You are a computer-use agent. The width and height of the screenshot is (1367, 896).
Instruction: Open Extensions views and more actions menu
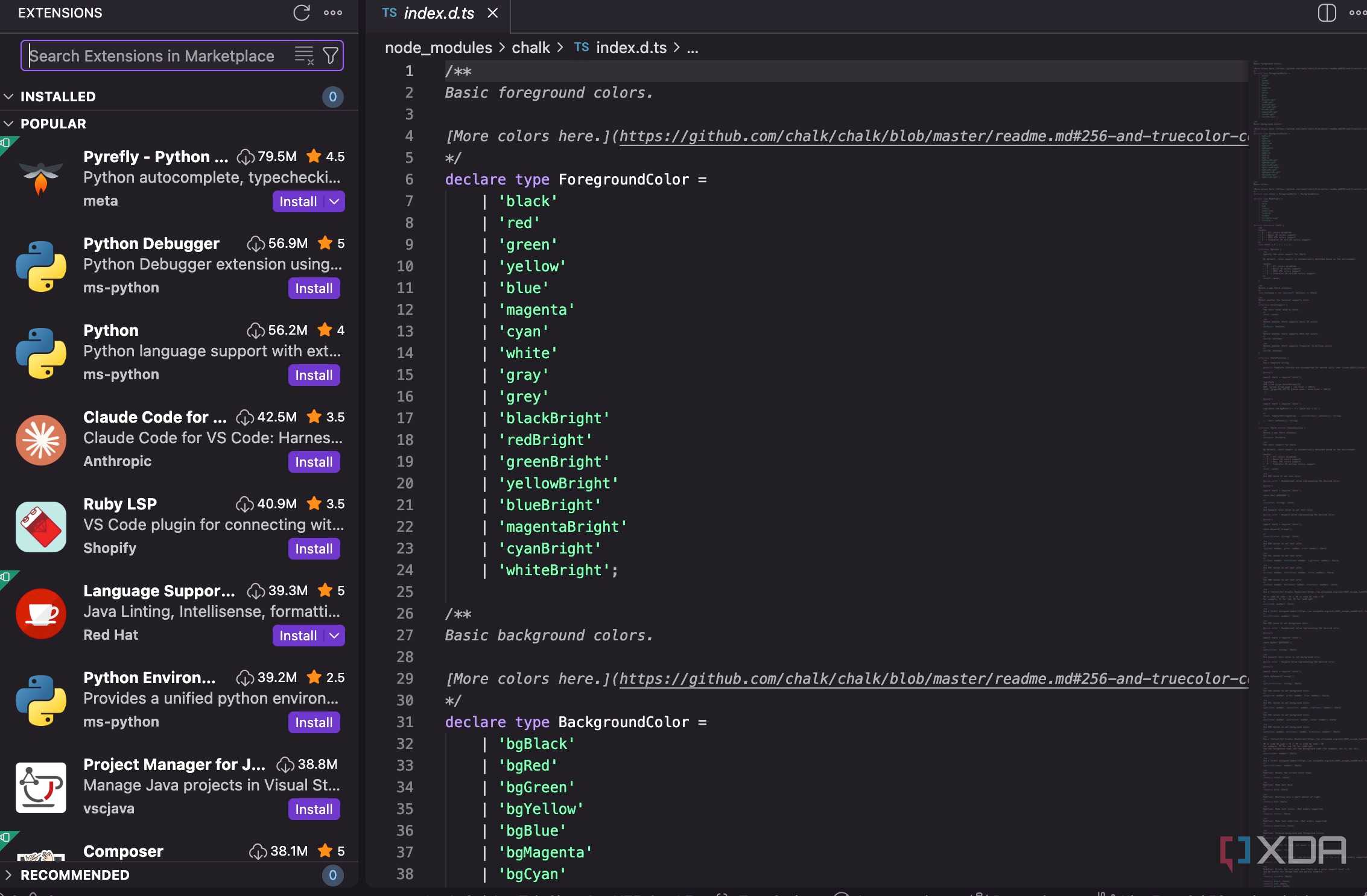[333, 13]
